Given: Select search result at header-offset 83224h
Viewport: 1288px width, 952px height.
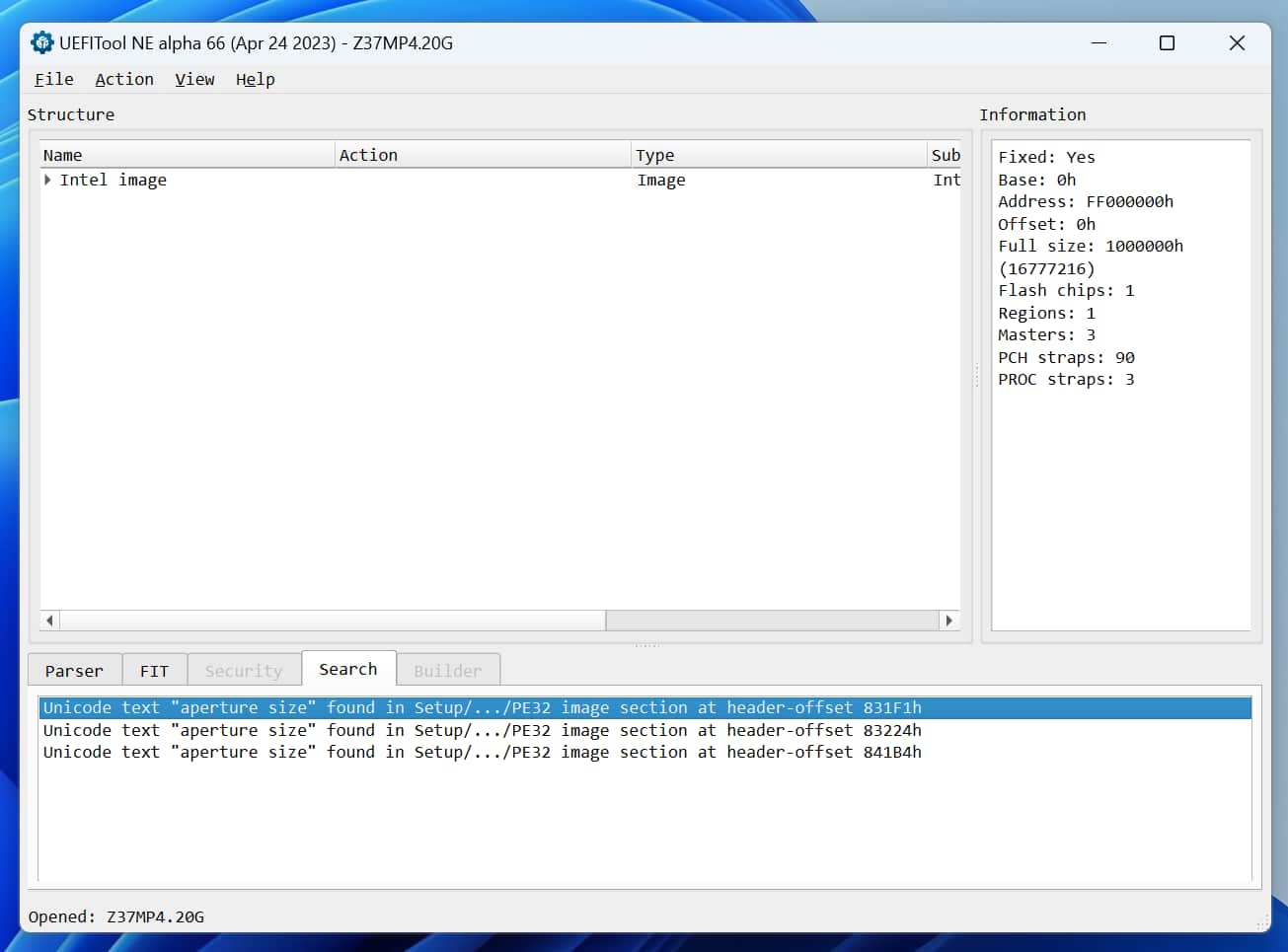Looking at the screenshot, I should (x=482, y=730).
